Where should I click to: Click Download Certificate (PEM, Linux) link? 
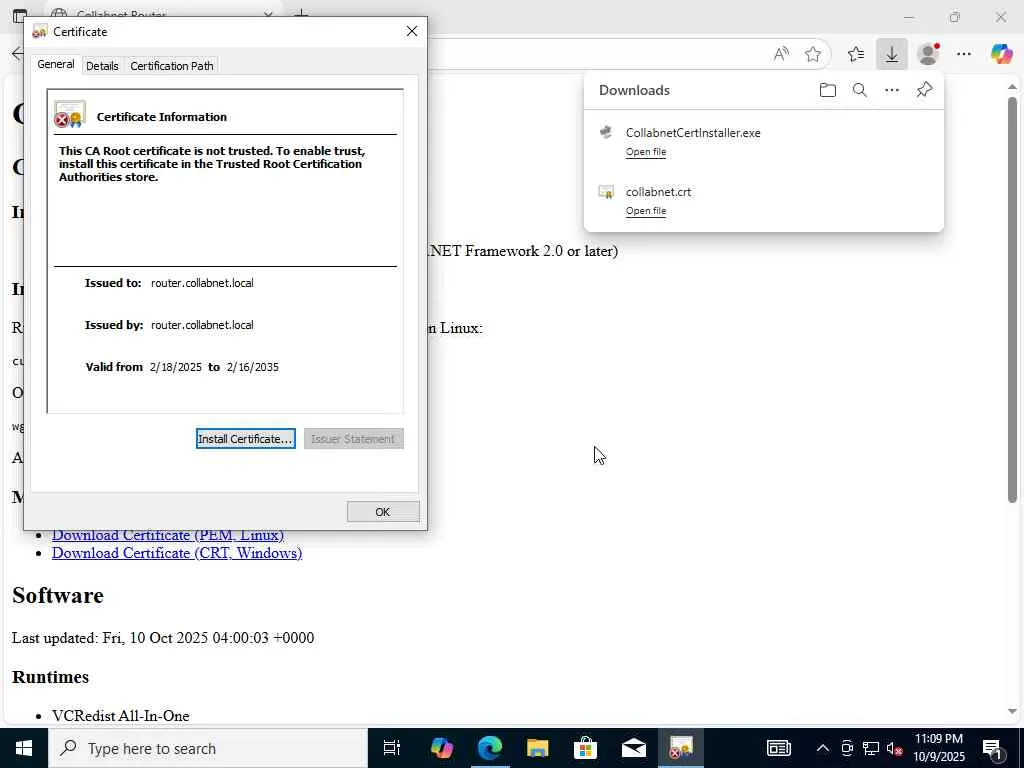168,535
